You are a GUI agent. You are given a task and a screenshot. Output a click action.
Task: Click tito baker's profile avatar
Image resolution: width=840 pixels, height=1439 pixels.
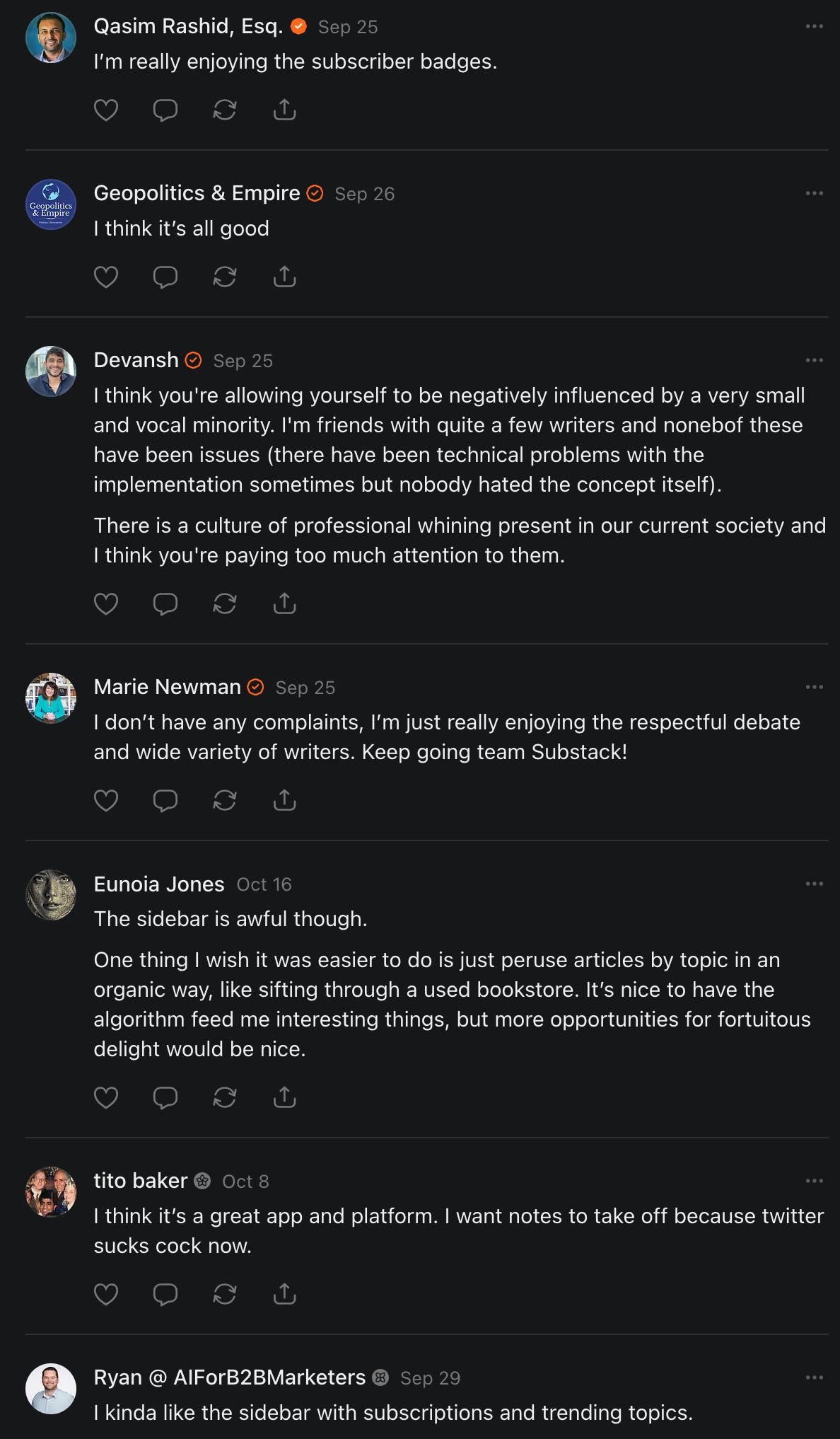[x=51, y=1192]
